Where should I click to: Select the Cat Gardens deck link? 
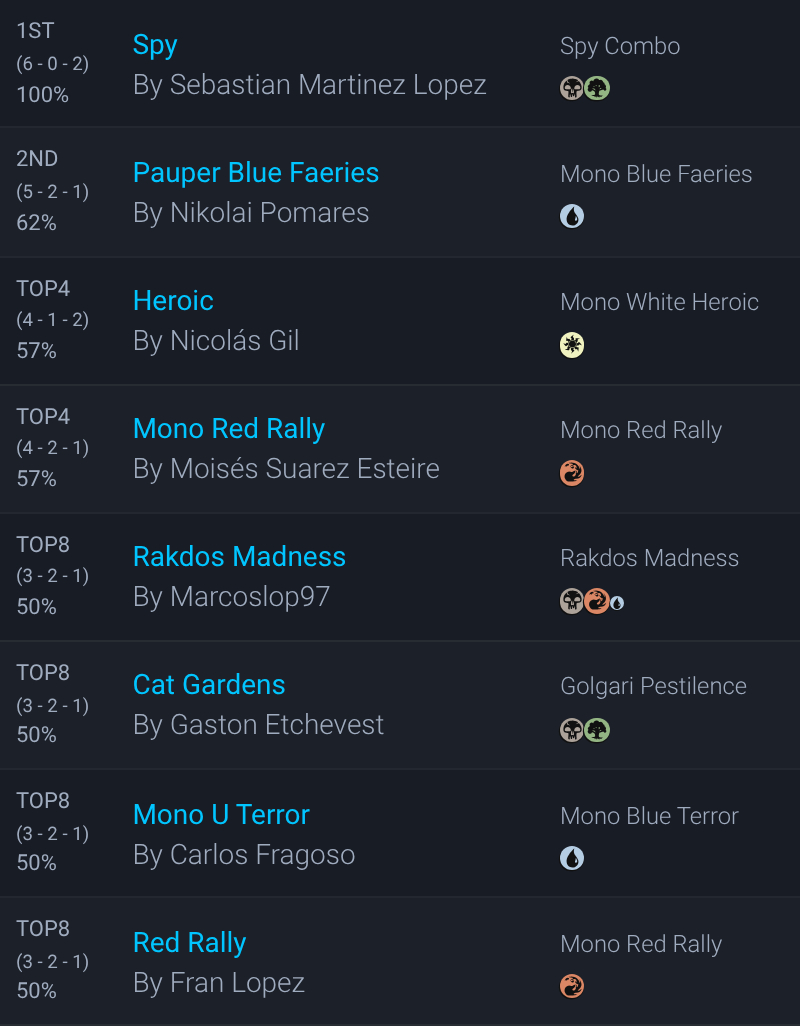(209, 685)
